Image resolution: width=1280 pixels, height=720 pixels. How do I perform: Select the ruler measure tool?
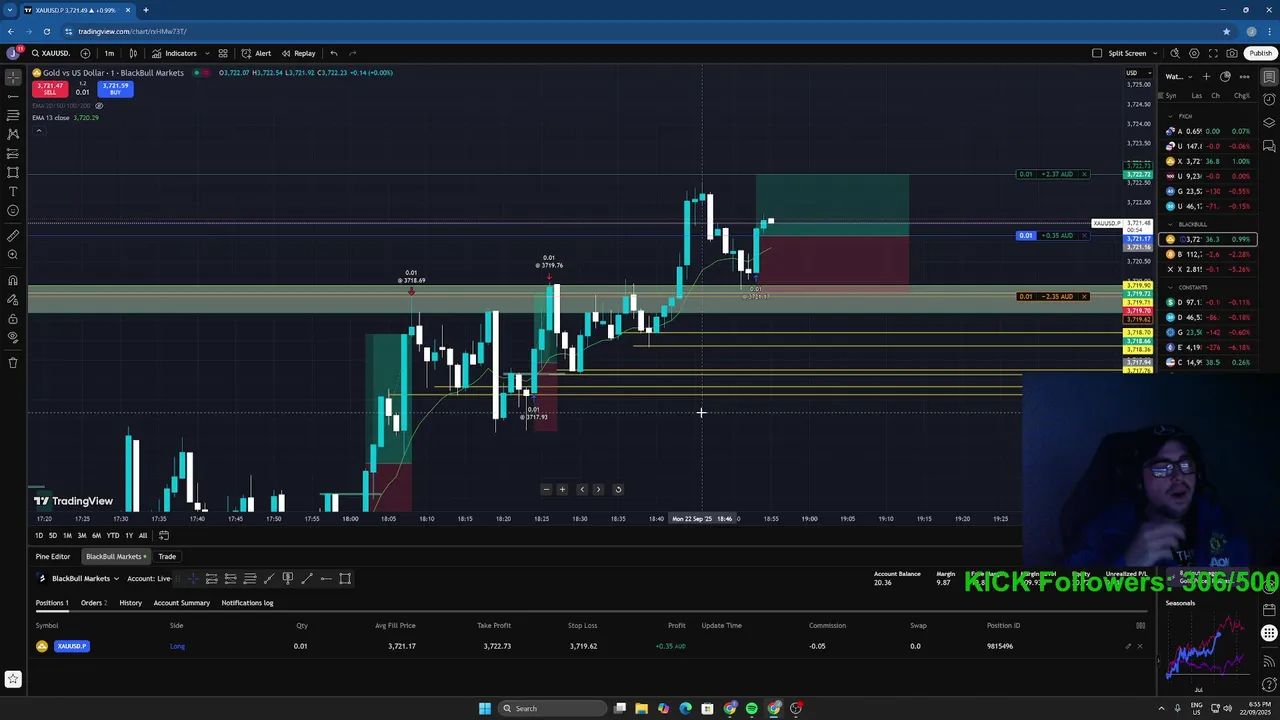(x=13, y=236)
